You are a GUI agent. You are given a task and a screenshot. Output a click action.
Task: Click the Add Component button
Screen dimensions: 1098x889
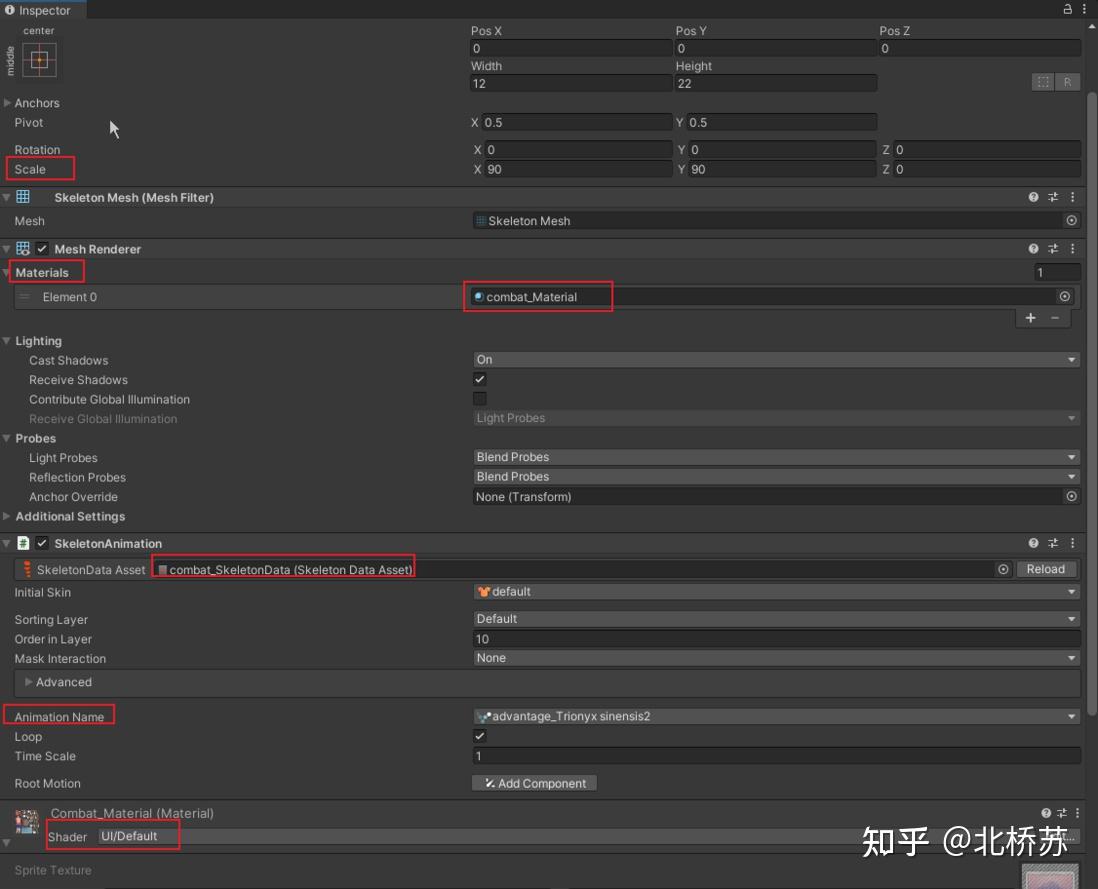point(534,783)
